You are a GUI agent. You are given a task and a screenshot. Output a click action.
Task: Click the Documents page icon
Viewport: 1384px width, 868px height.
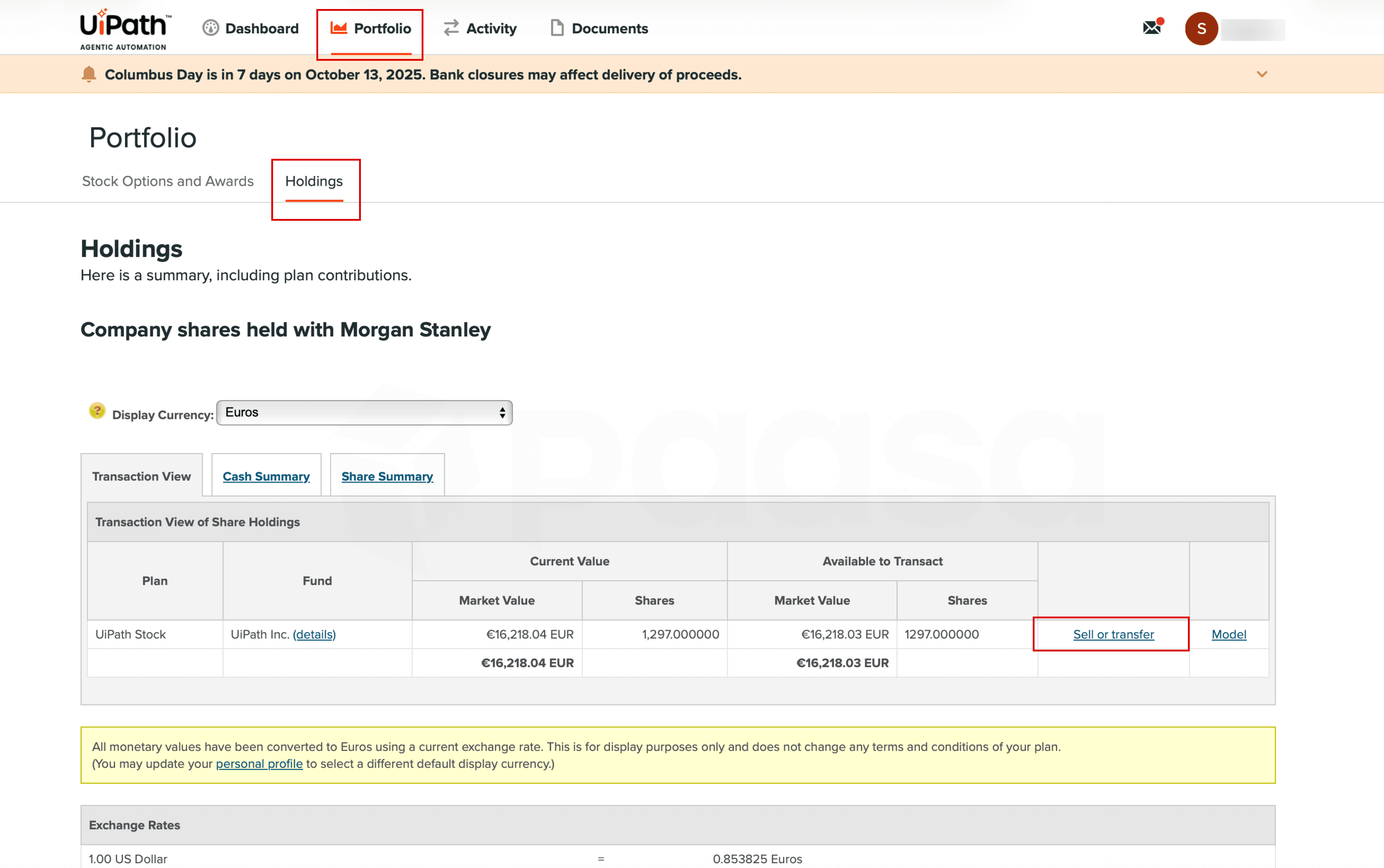click(x=557, y=28)
